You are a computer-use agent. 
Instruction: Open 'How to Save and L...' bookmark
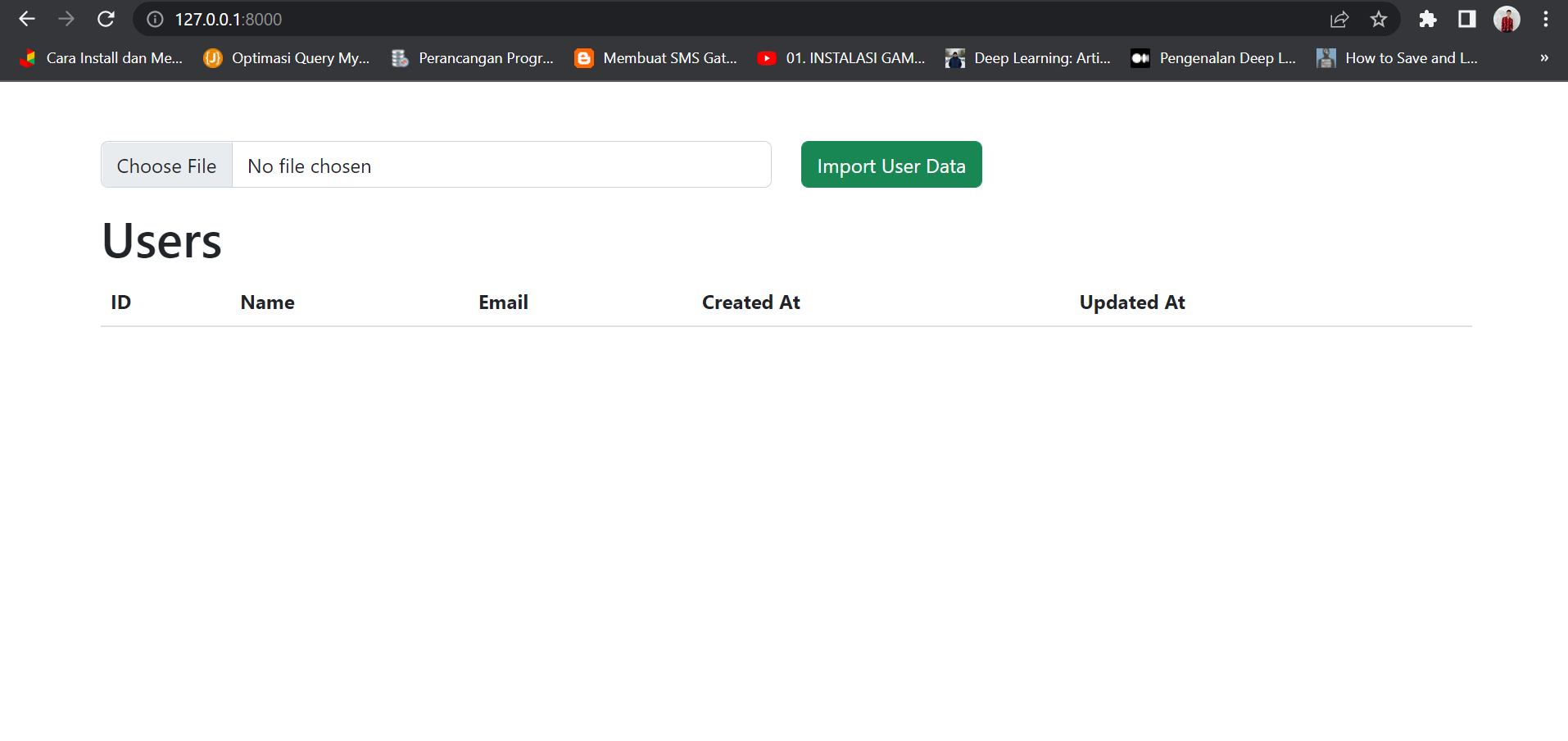pyautogui.click(x=1398, y=58)
